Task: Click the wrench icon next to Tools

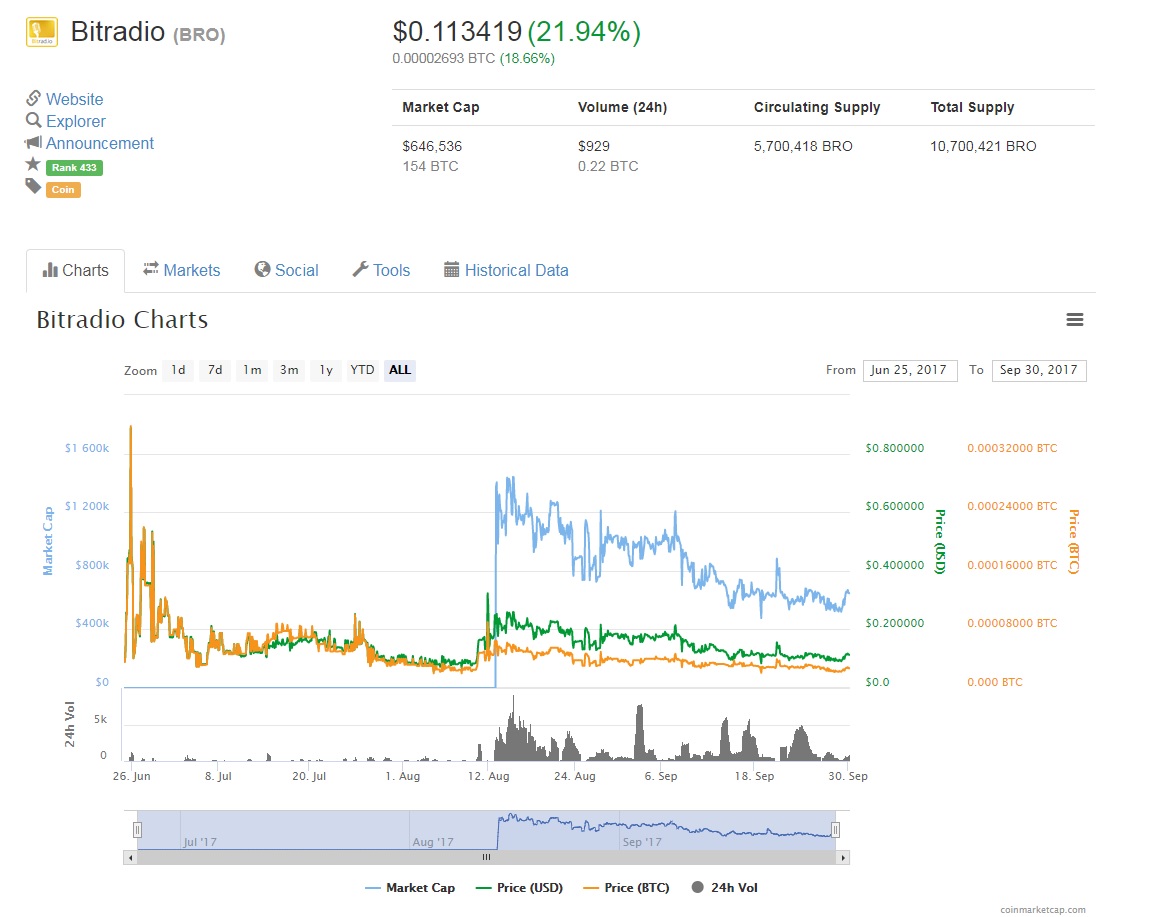Action: [360, 269]
